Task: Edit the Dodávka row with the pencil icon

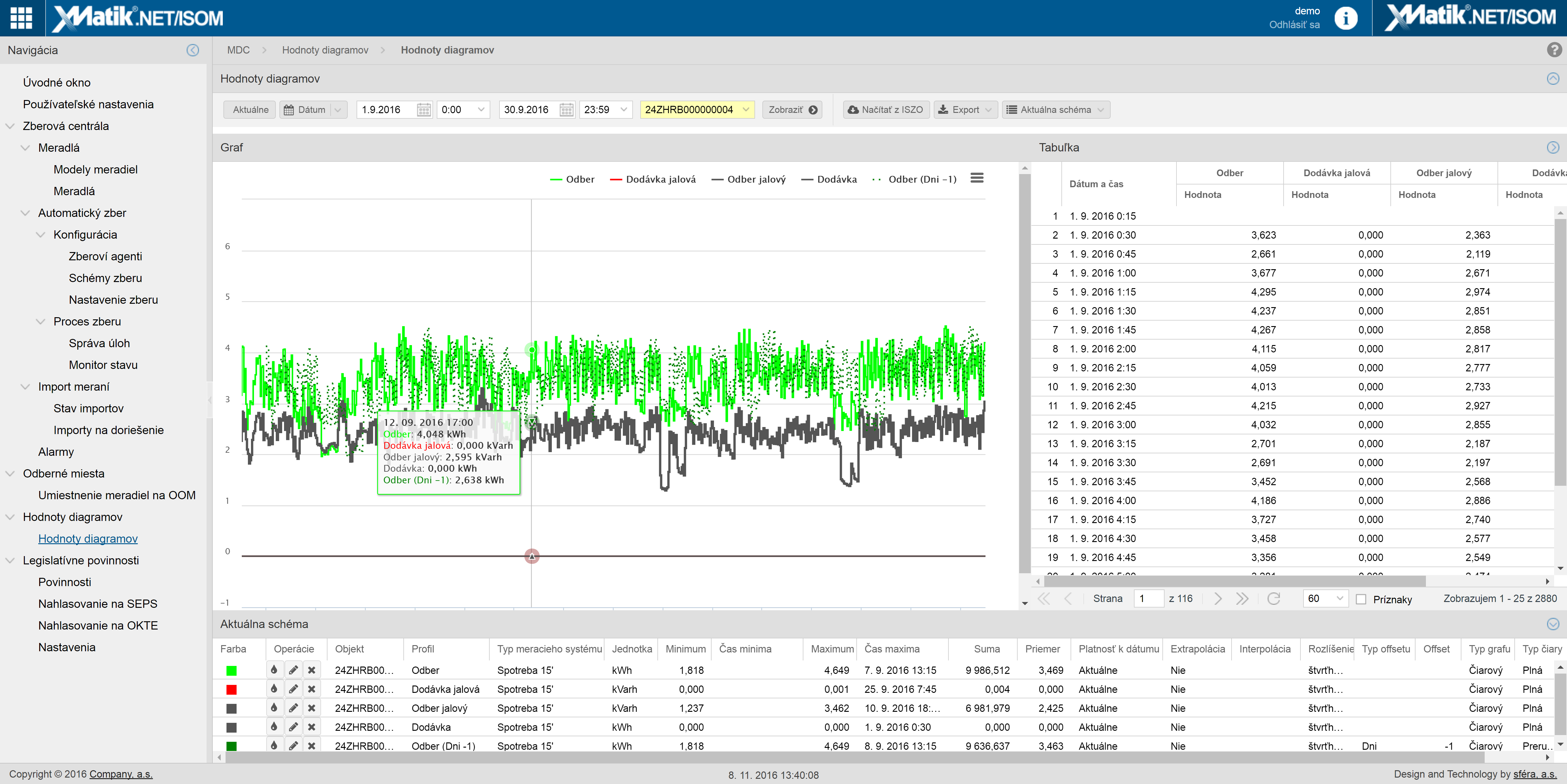Action: point(293,727)
